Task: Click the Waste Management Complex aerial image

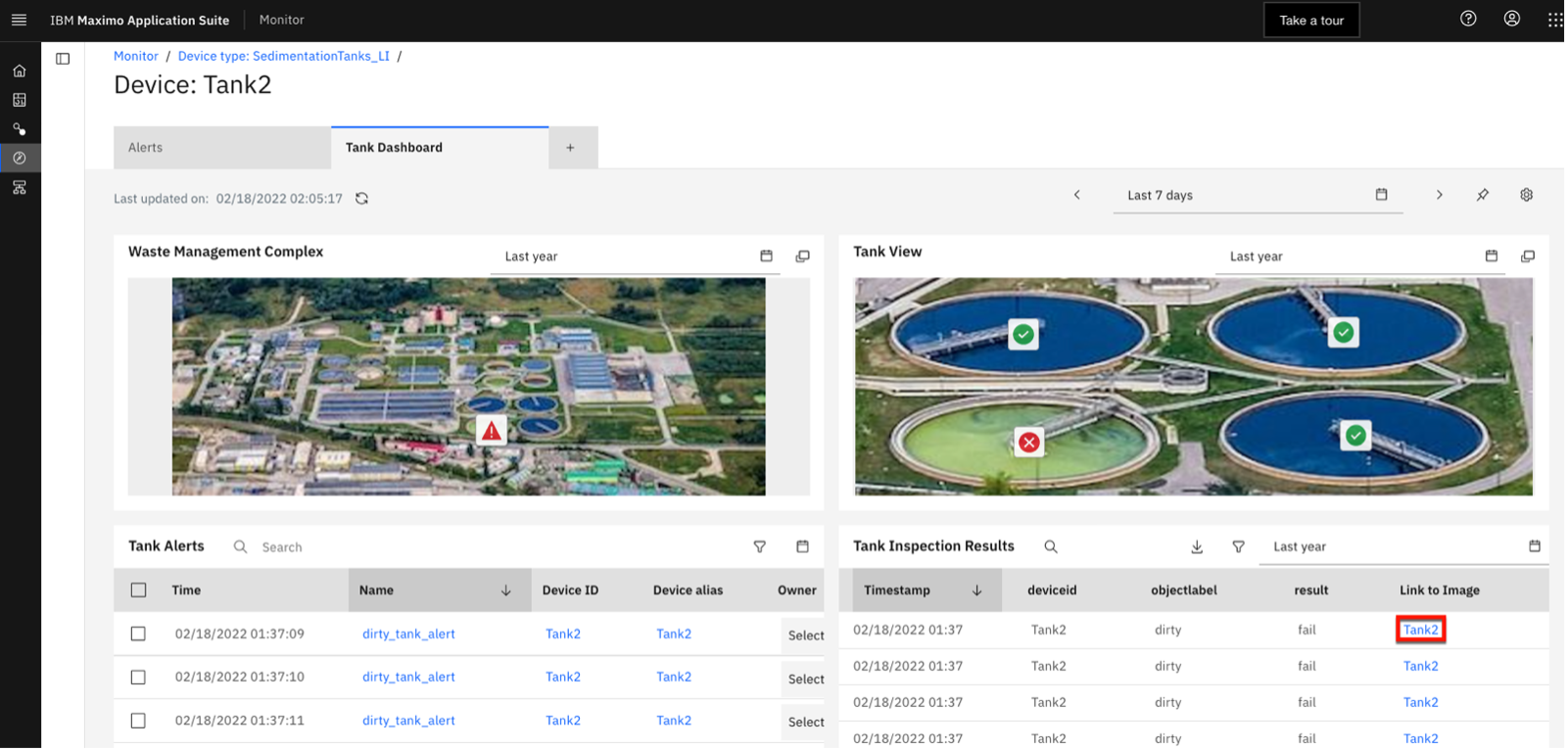Action: (468, 387)
